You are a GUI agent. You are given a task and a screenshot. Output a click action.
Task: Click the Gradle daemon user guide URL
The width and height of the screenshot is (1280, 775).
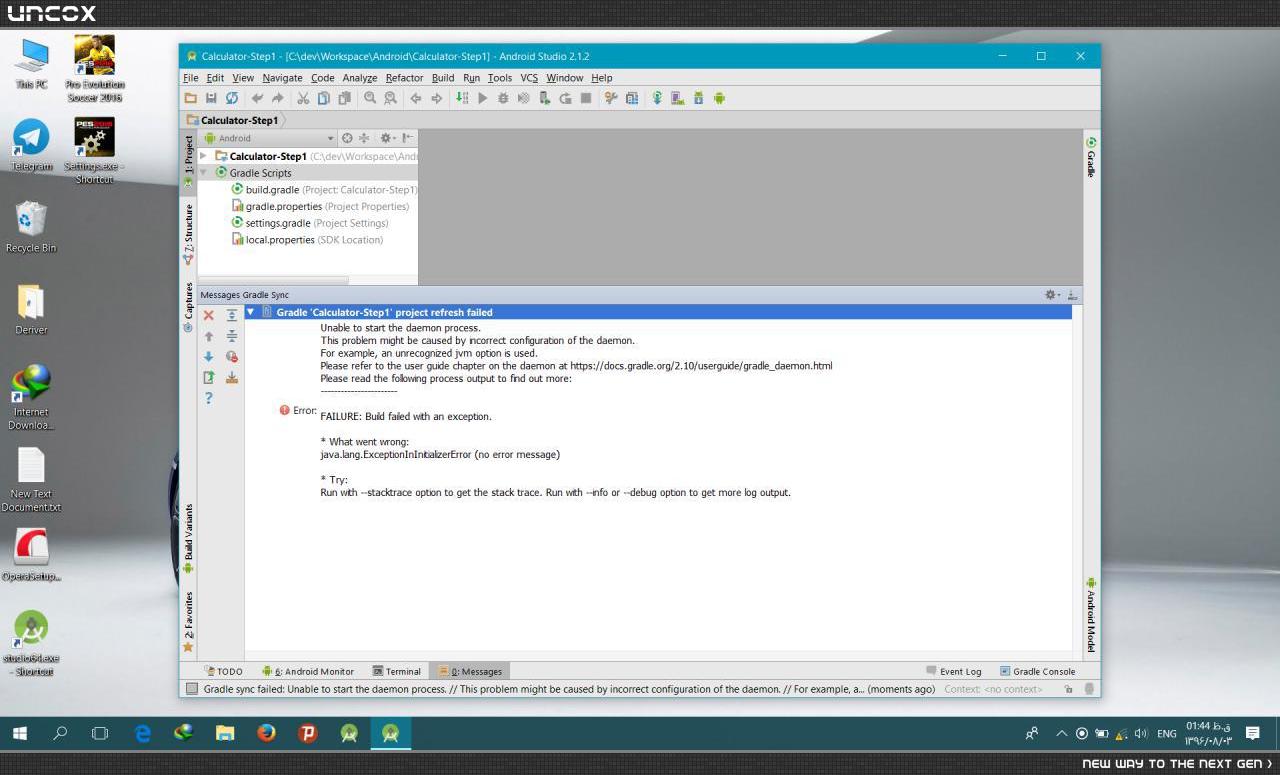(x=700, y=366)
